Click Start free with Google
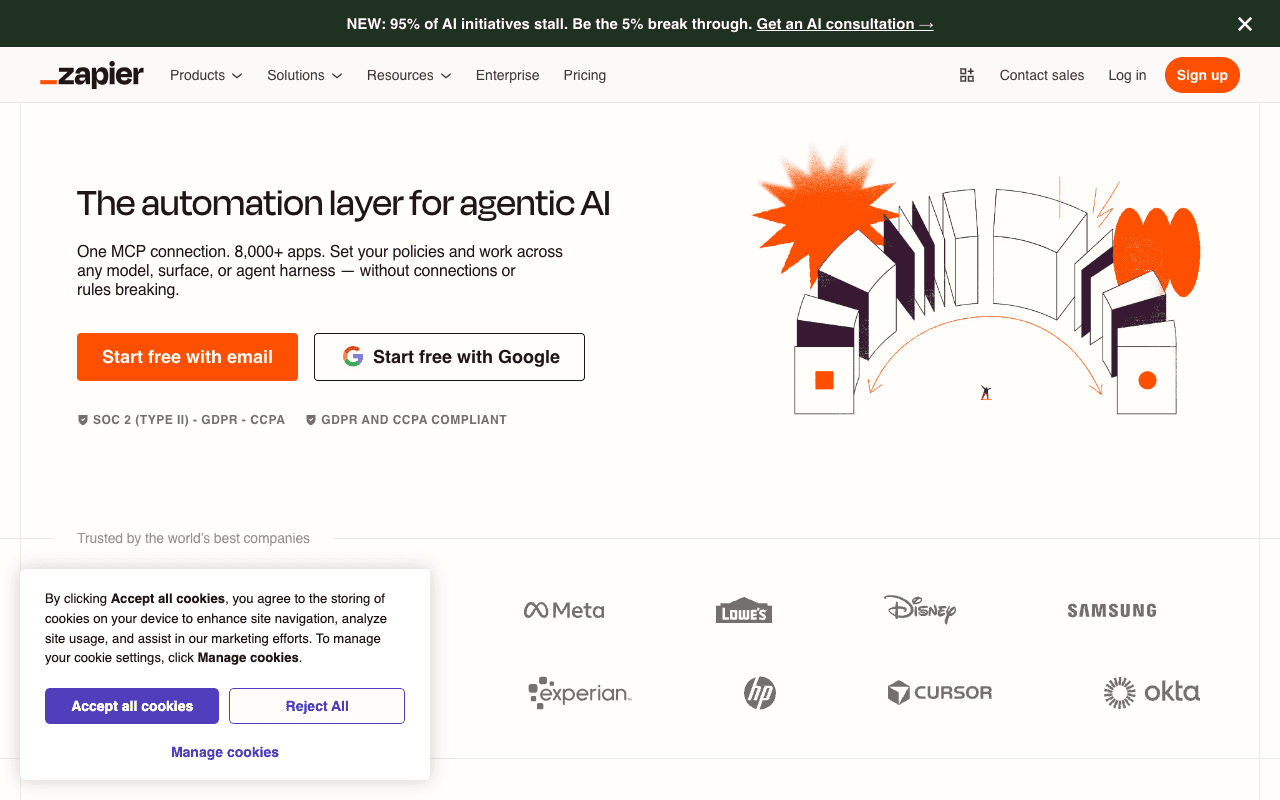The image size is (1280, 800). pos(449,357)
